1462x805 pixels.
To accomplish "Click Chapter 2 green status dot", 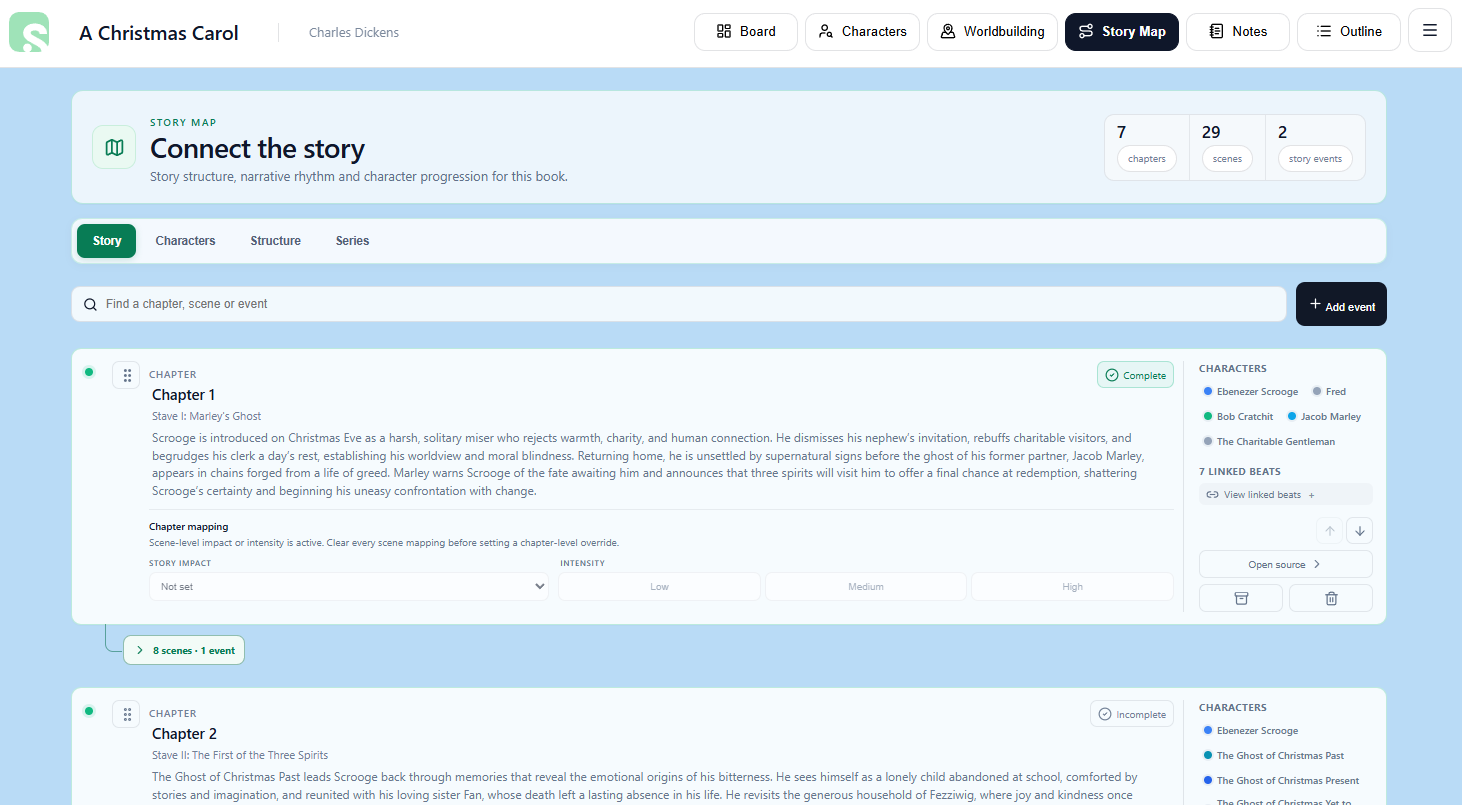I will (89, 711).
